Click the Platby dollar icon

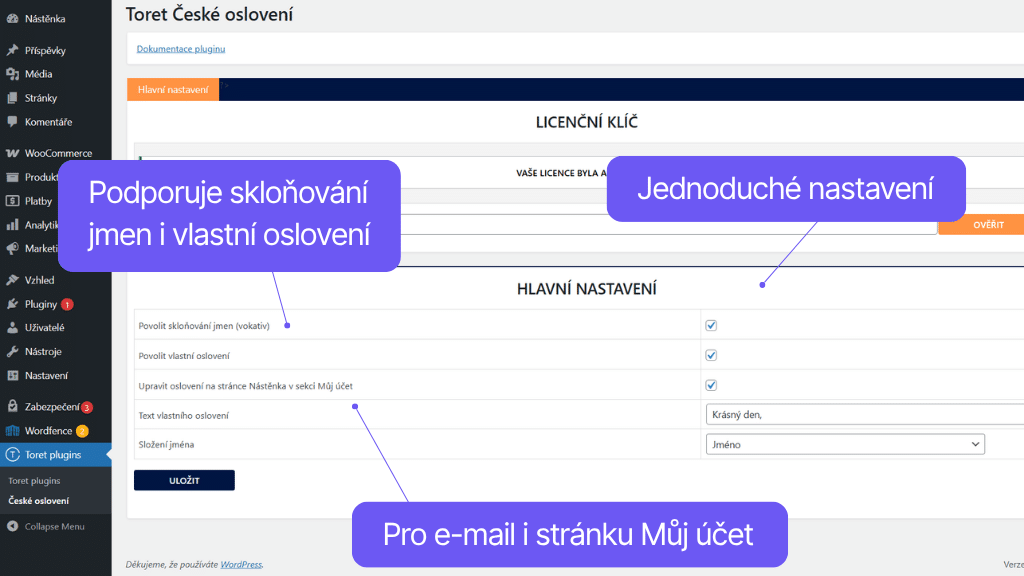(x=12, y=201)
